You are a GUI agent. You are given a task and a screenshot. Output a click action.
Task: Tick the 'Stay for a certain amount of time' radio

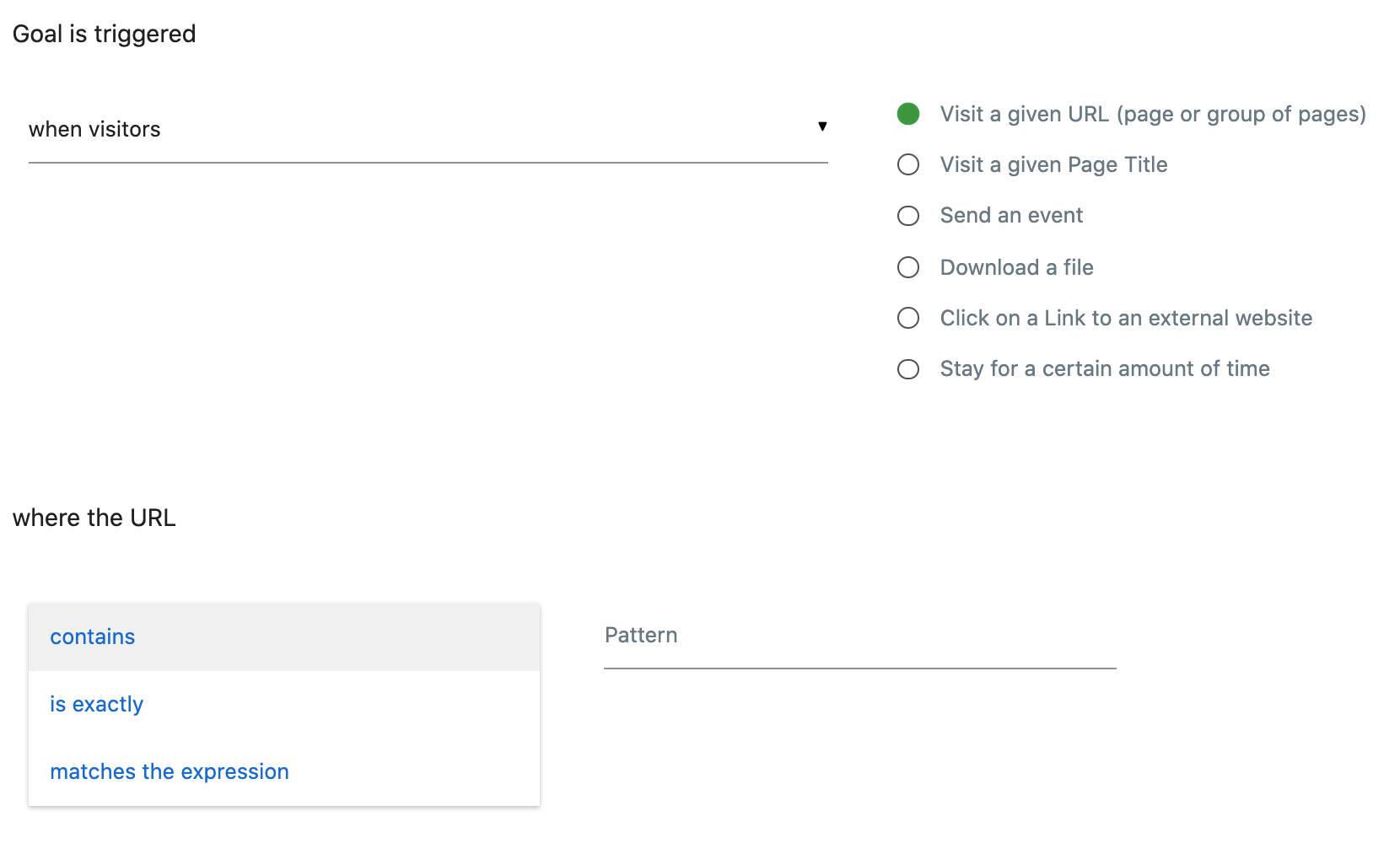(908, 369)
